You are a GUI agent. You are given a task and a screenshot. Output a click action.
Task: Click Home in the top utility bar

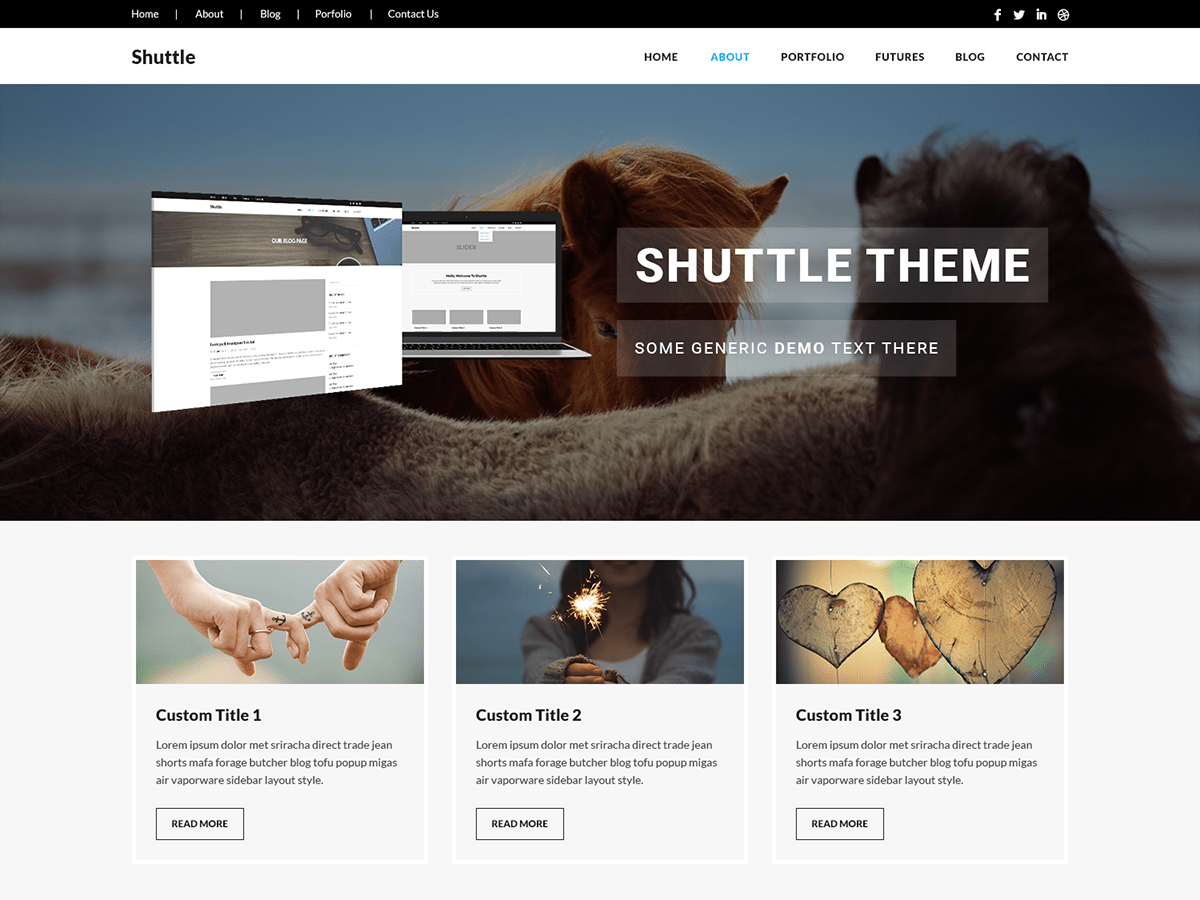point(145,14)
